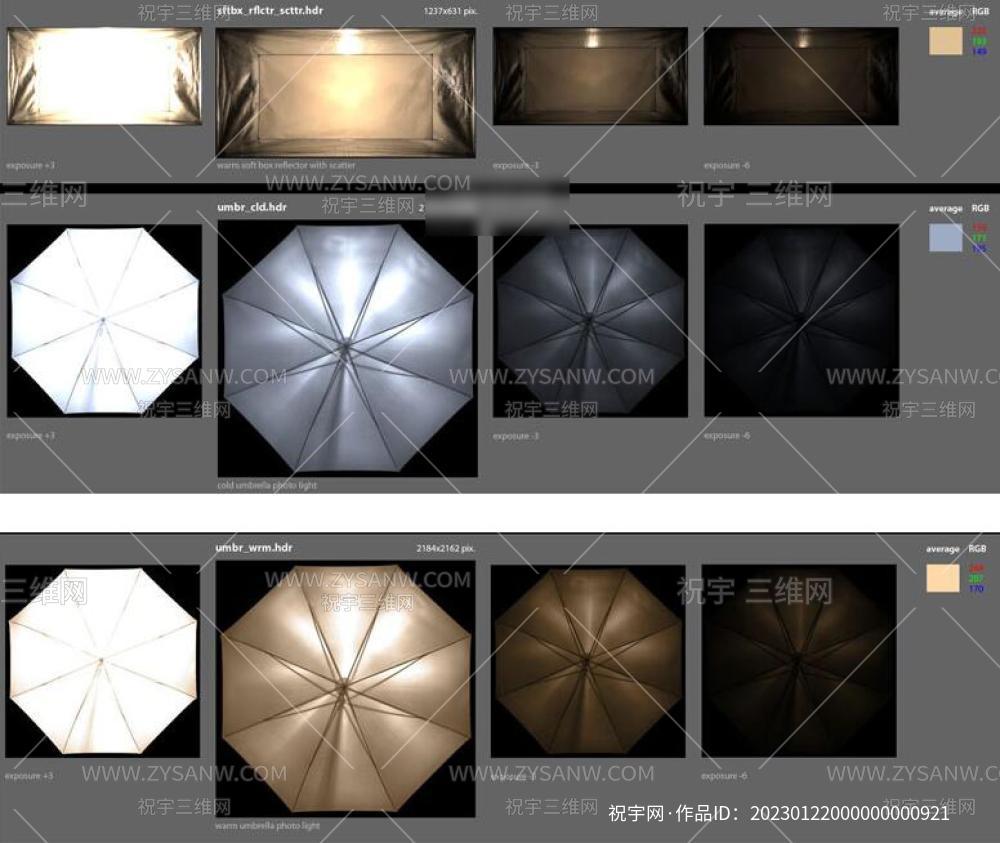Screen dimensions: 1000x843
Task: Click the warm umbrella exposure -3 thumbnail
Action: point(588,661)
